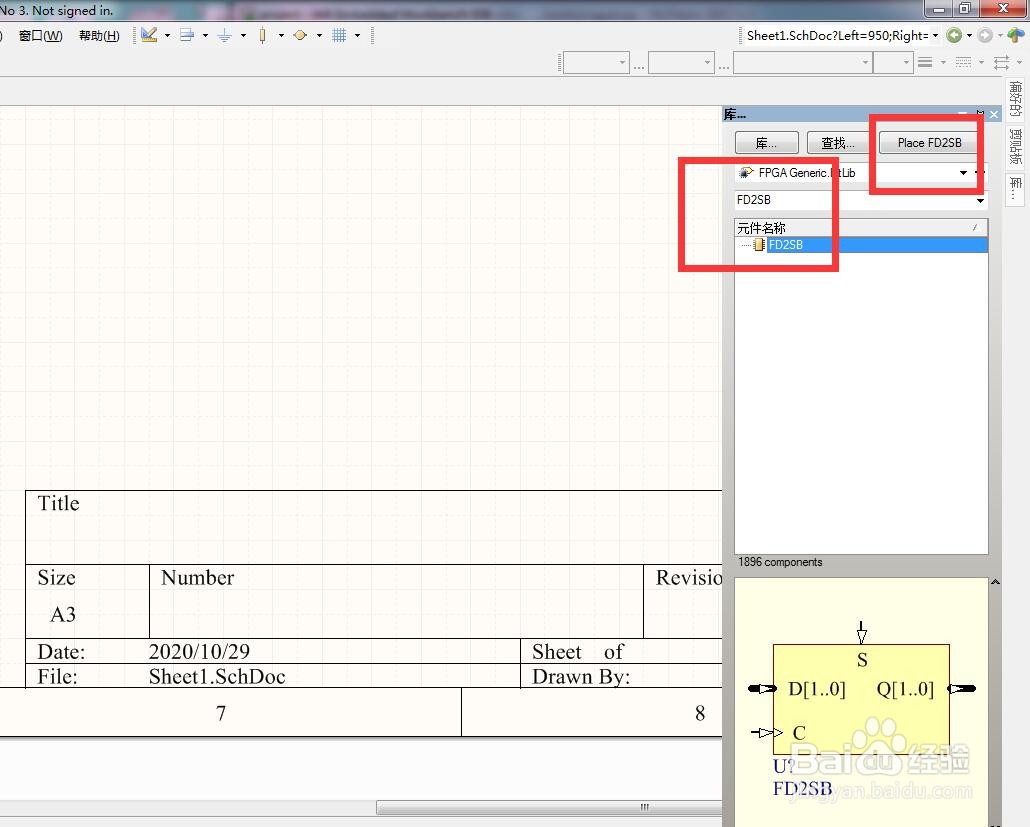Open the second empty toolbar combo box

681,63
